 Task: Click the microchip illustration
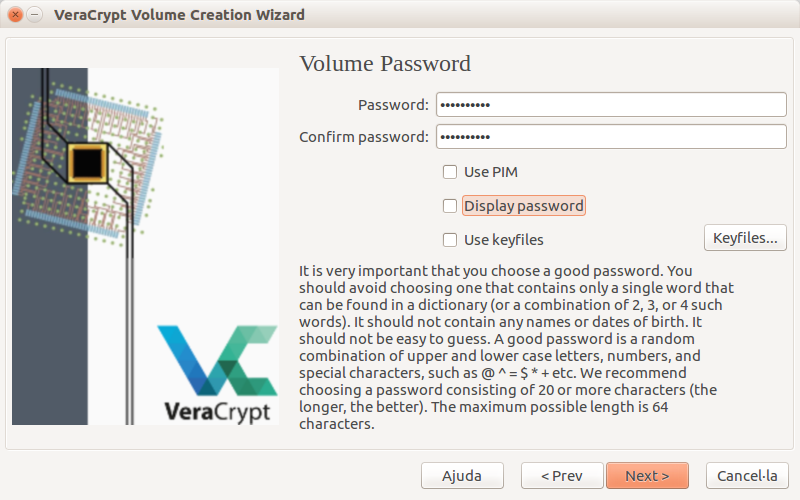88,160
